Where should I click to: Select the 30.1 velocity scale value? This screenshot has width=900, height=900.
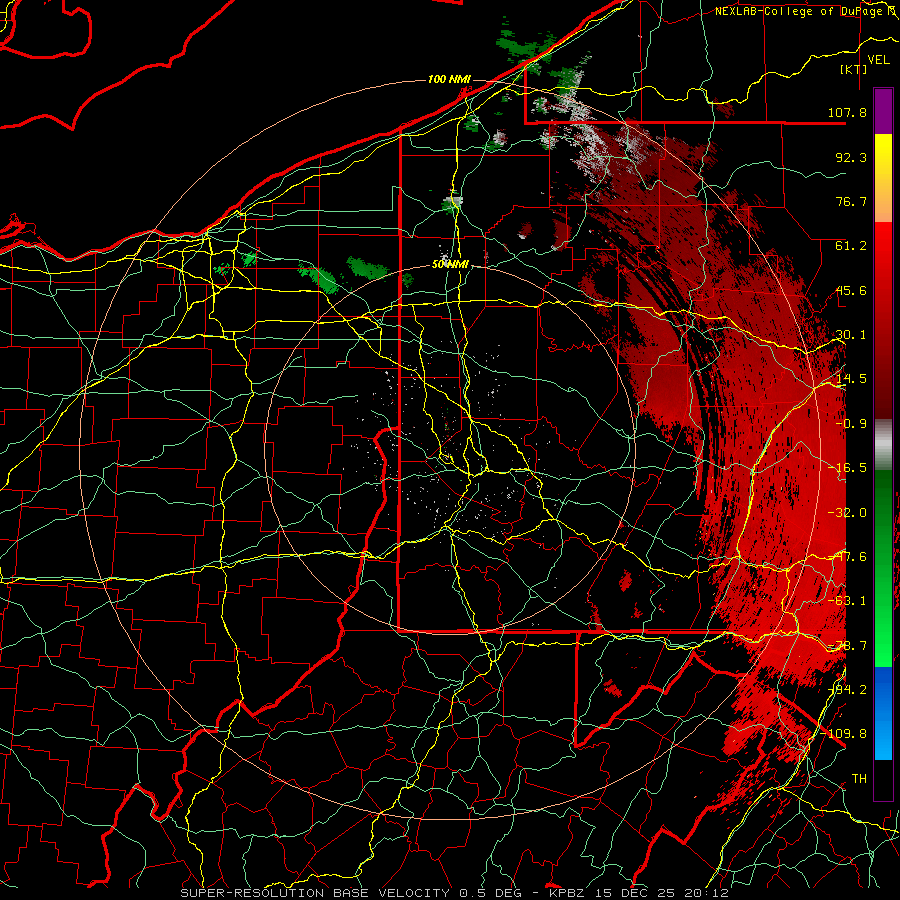(x=851, y=335)
